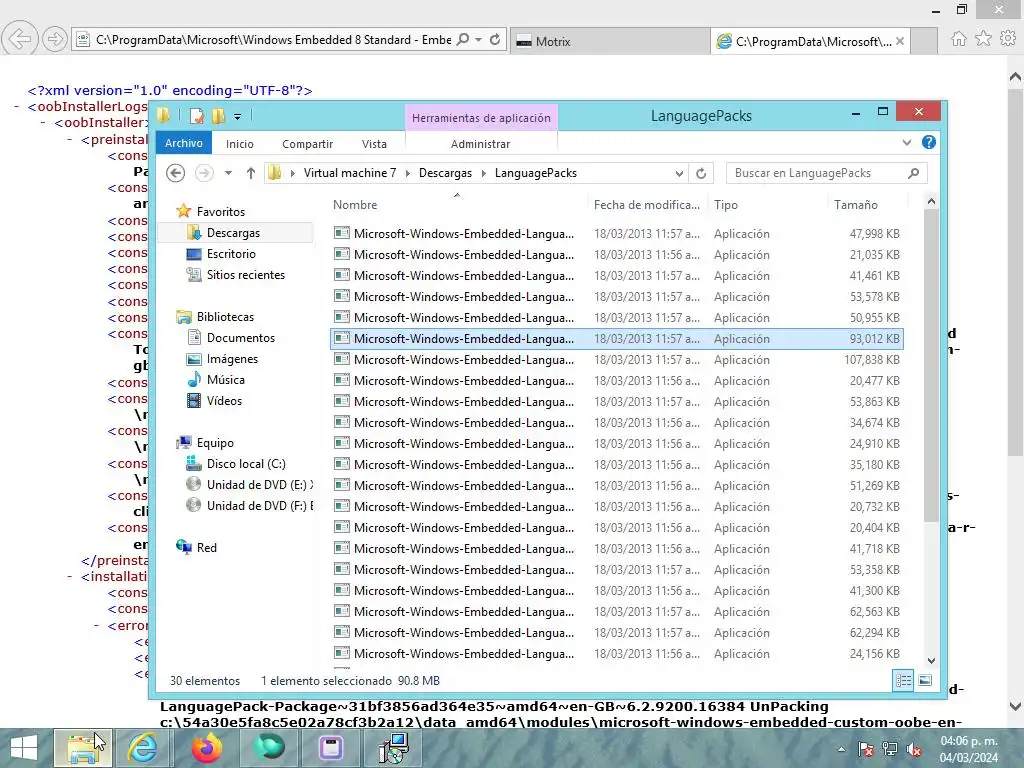Open Explorer help question mark icon

[x=929, y=142]
